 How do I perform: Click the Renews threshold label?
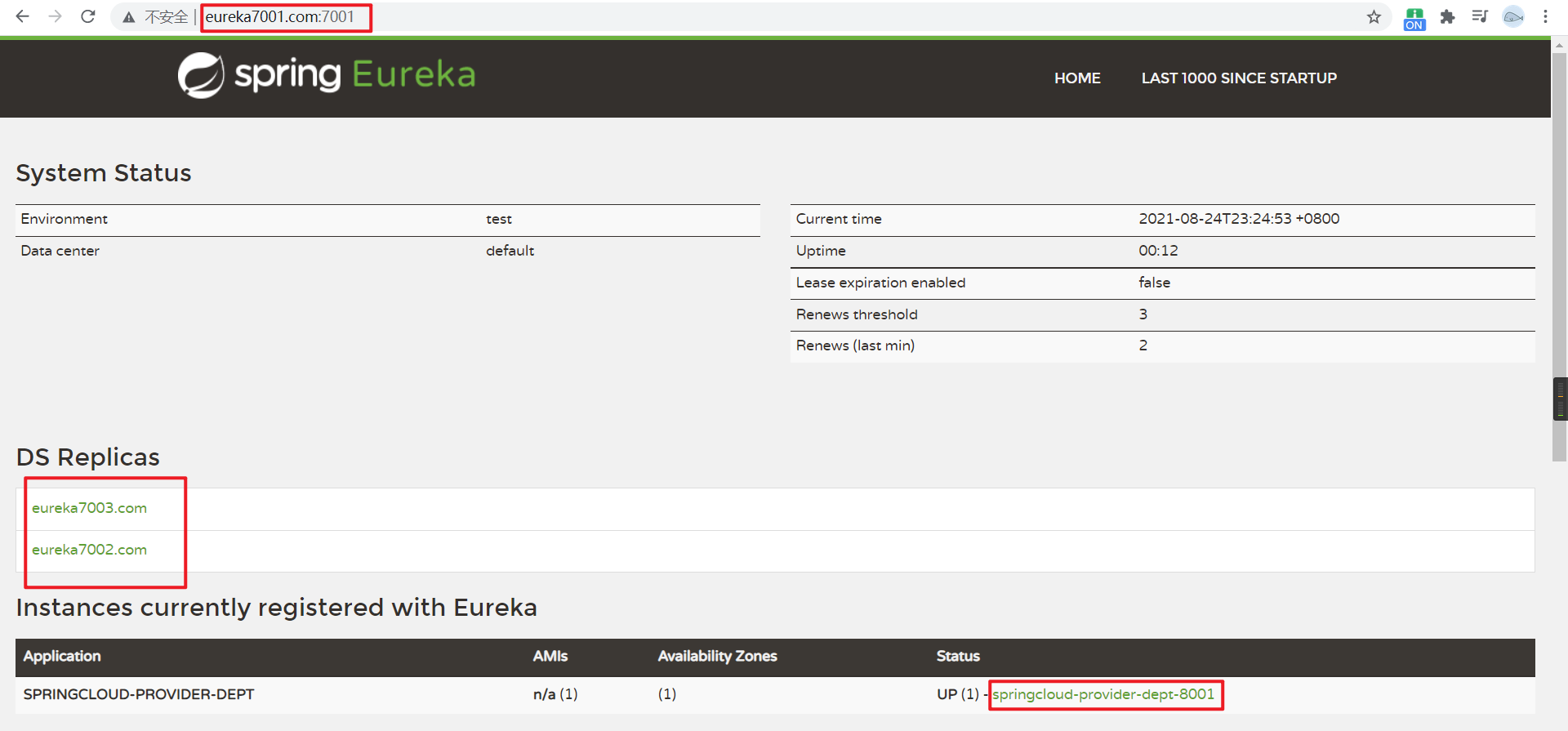pyautogui.click(x=857, y=314)
